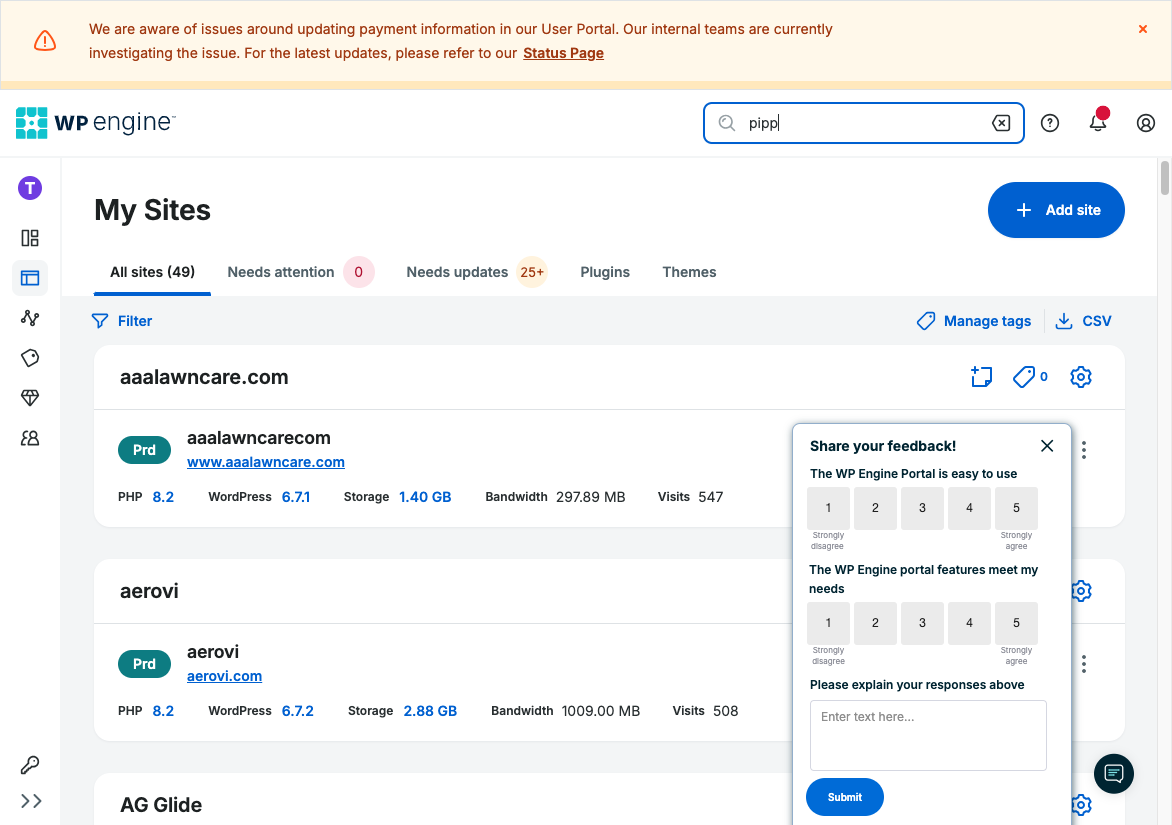Open settings gear for aaalawncare.com
Screen dimensions: 1172x825
pyautogui.click(x=1080, y=377)
